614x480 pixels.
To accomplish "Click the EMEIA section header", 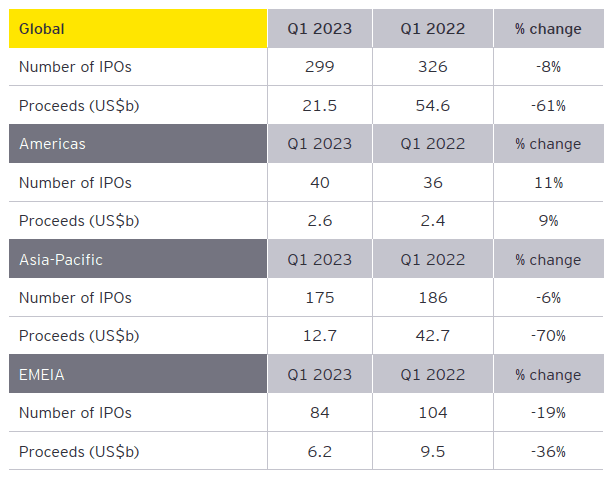I will pyautogui.click(x=138, y=374).
